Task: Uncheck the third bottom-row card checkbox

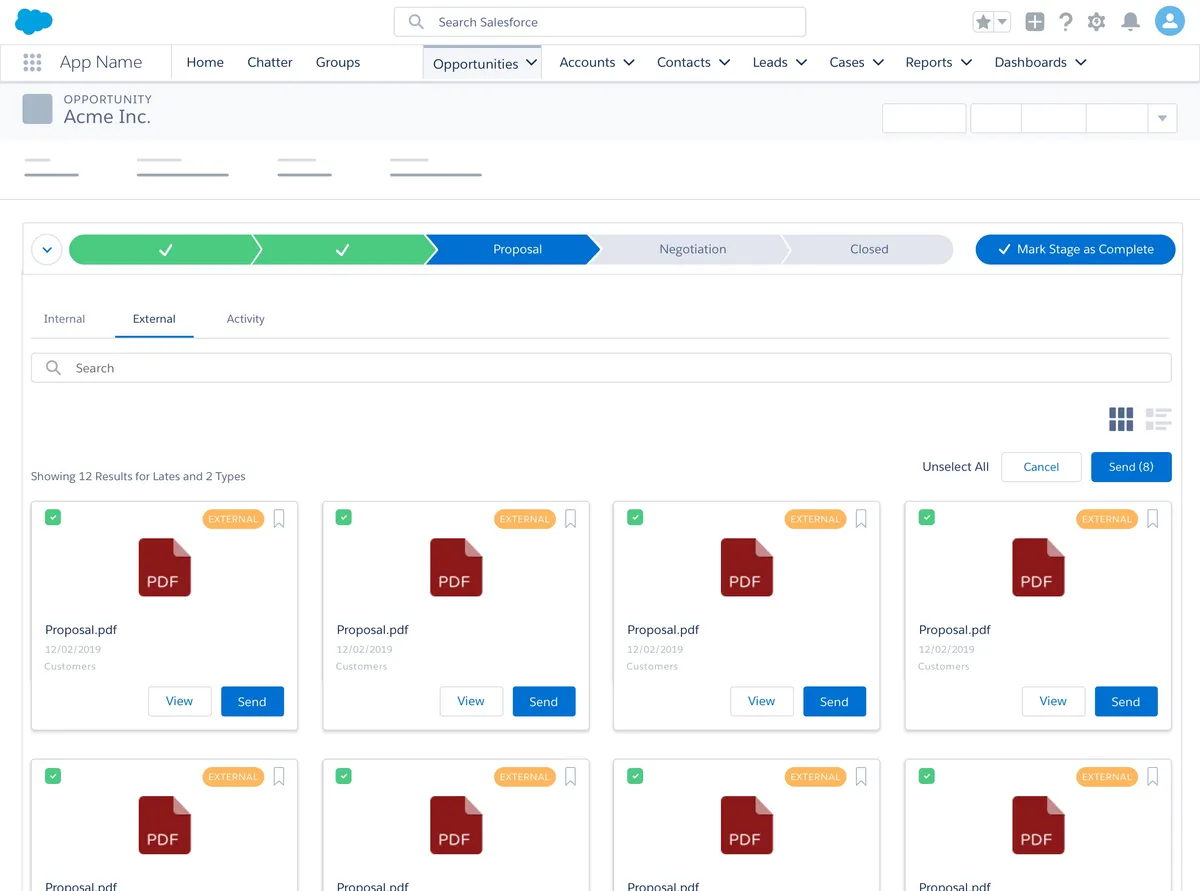Action: click(x=635, y=775)
